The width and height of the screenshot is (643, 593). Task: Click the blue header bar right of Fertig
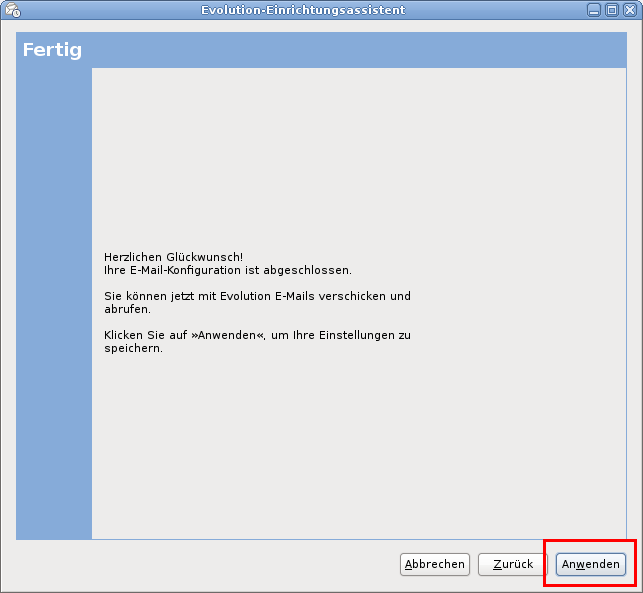(x=350, y=50)
